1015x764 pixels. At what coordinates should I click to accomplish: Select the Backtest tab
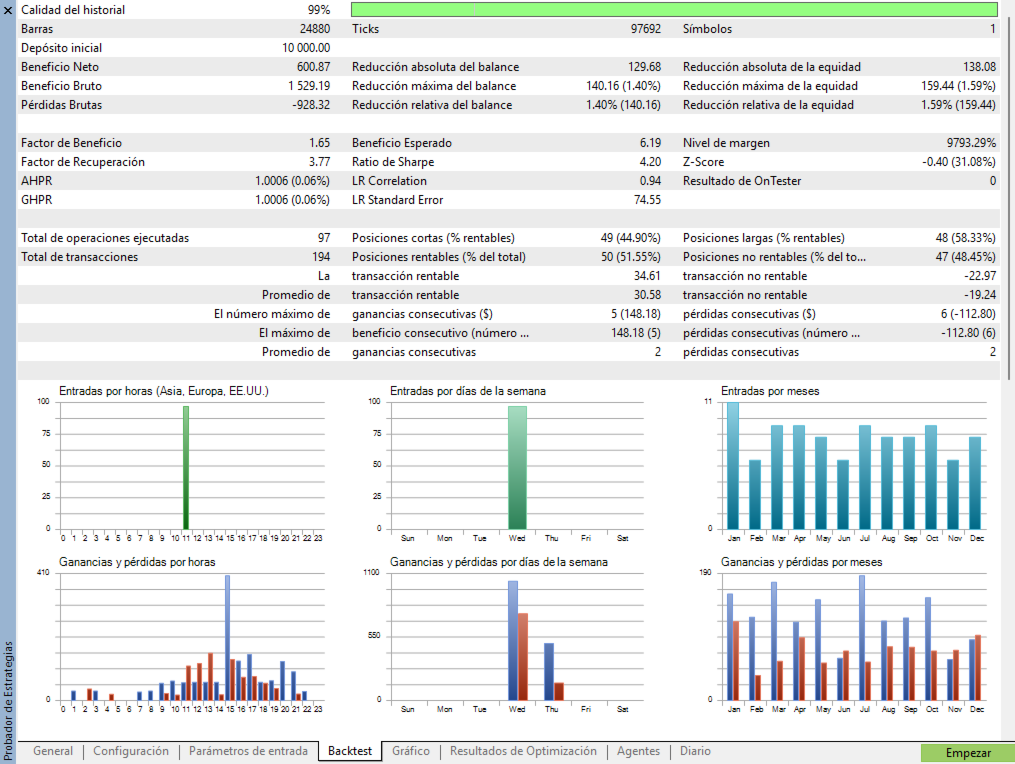[350, 751]
